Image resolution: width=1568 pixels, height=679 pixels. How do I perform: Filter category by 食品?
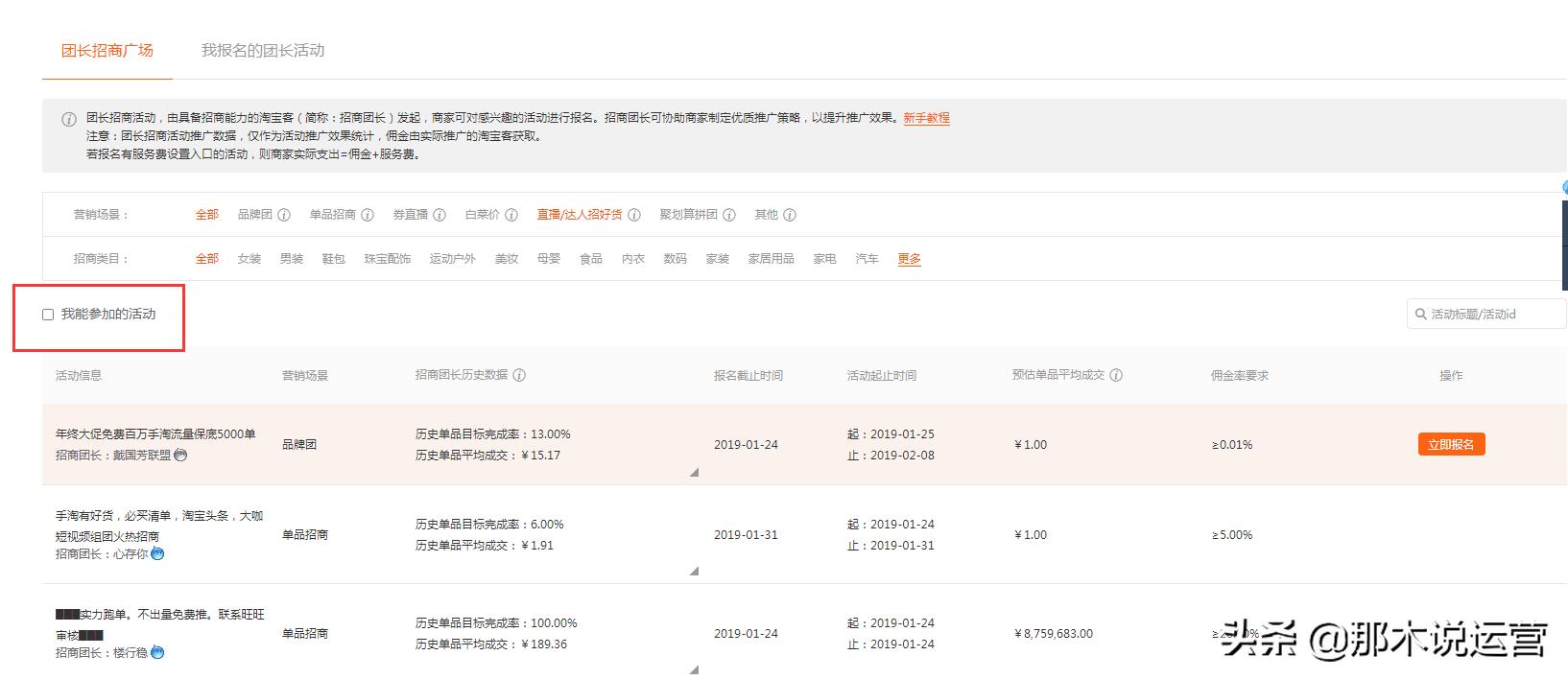click(591, 259)
